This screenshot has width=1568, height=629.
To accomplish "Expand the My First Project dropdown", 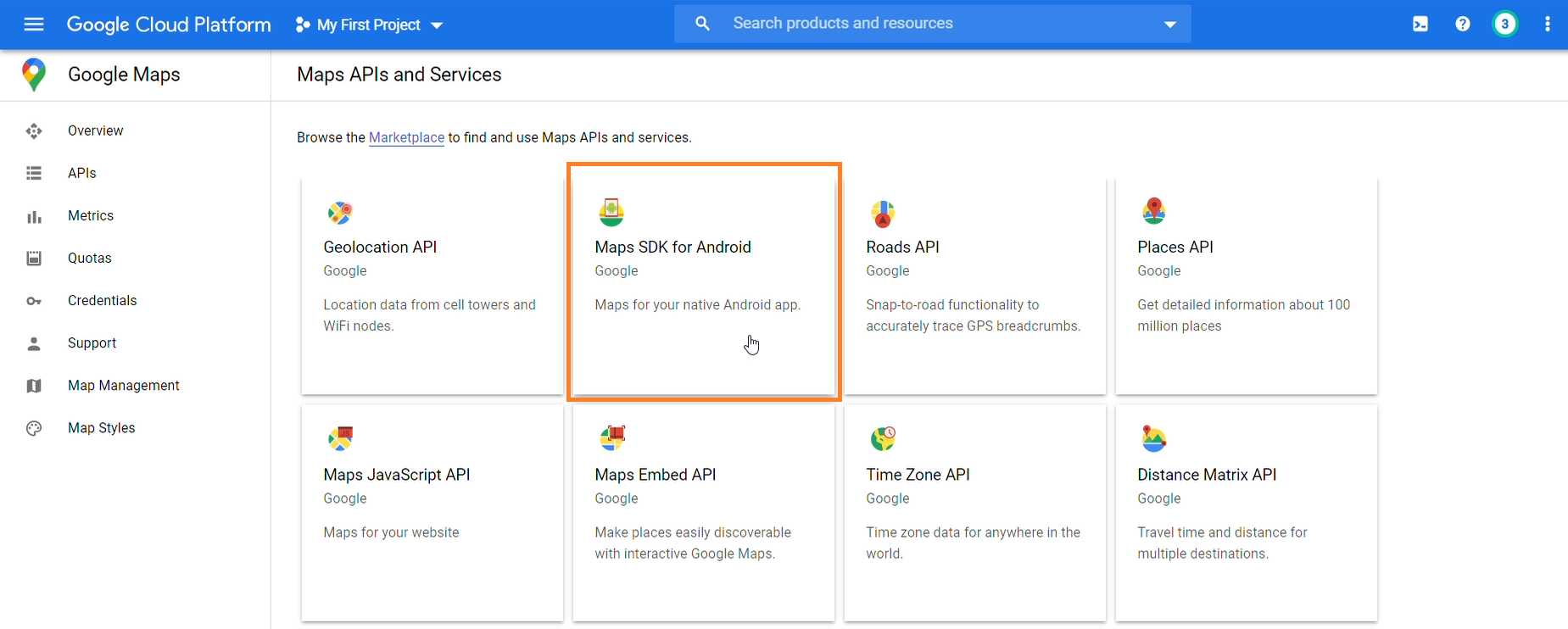I will coord(437,25).
